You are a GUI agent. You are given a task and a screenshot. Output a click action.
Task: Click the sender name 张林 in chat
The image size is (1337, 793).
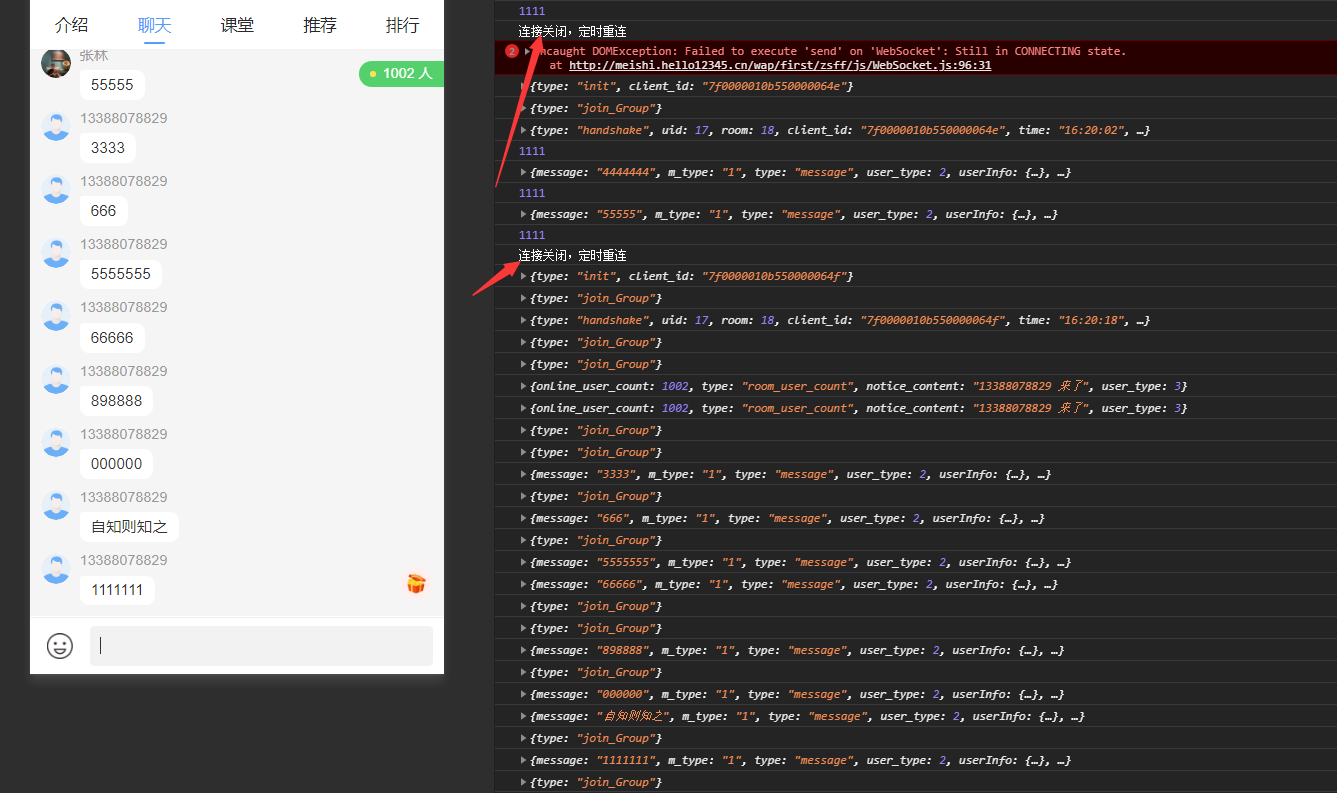click(x=94, y=56)
